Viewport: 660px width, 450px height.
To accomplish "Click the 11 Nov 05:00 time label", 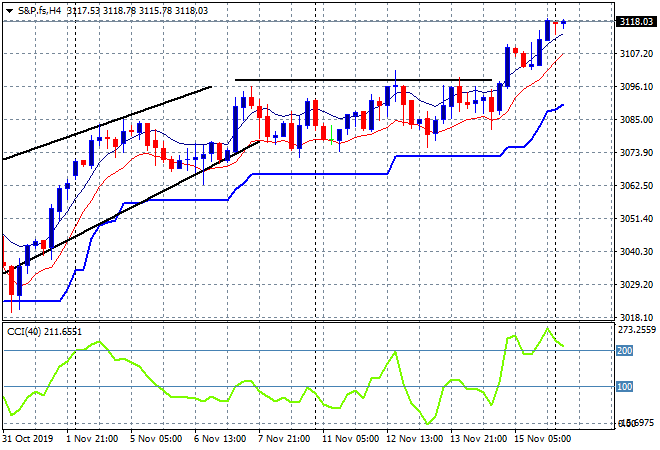I will point(351,439).
